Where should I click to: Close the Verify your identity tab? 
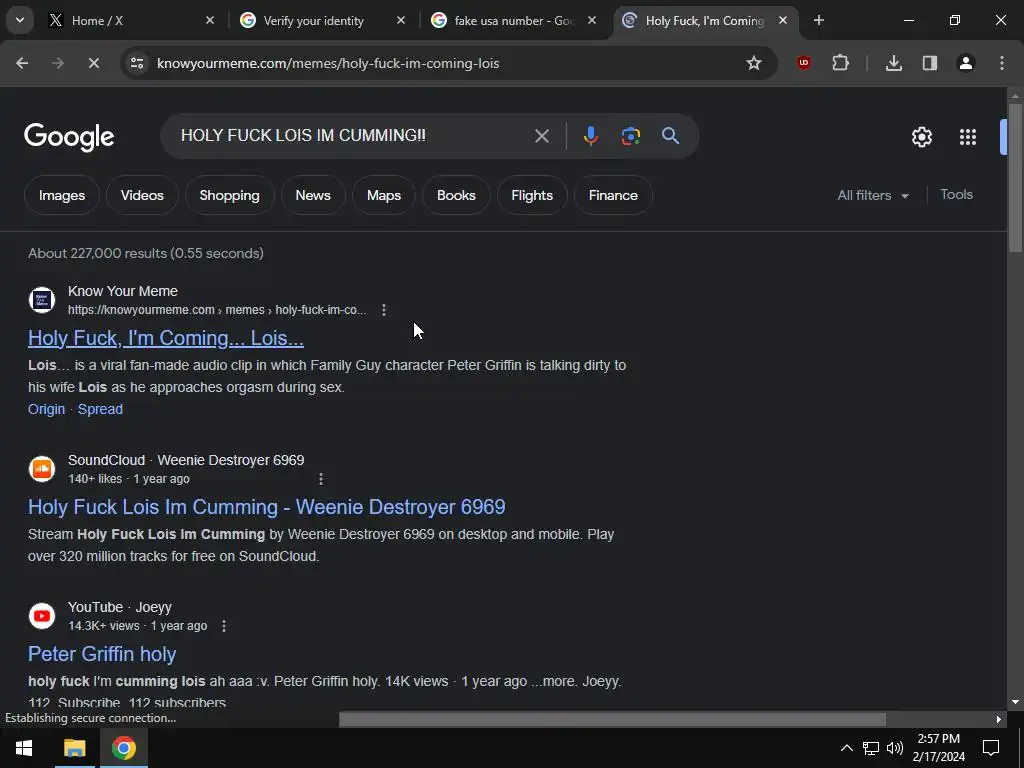tap(401, 21)
